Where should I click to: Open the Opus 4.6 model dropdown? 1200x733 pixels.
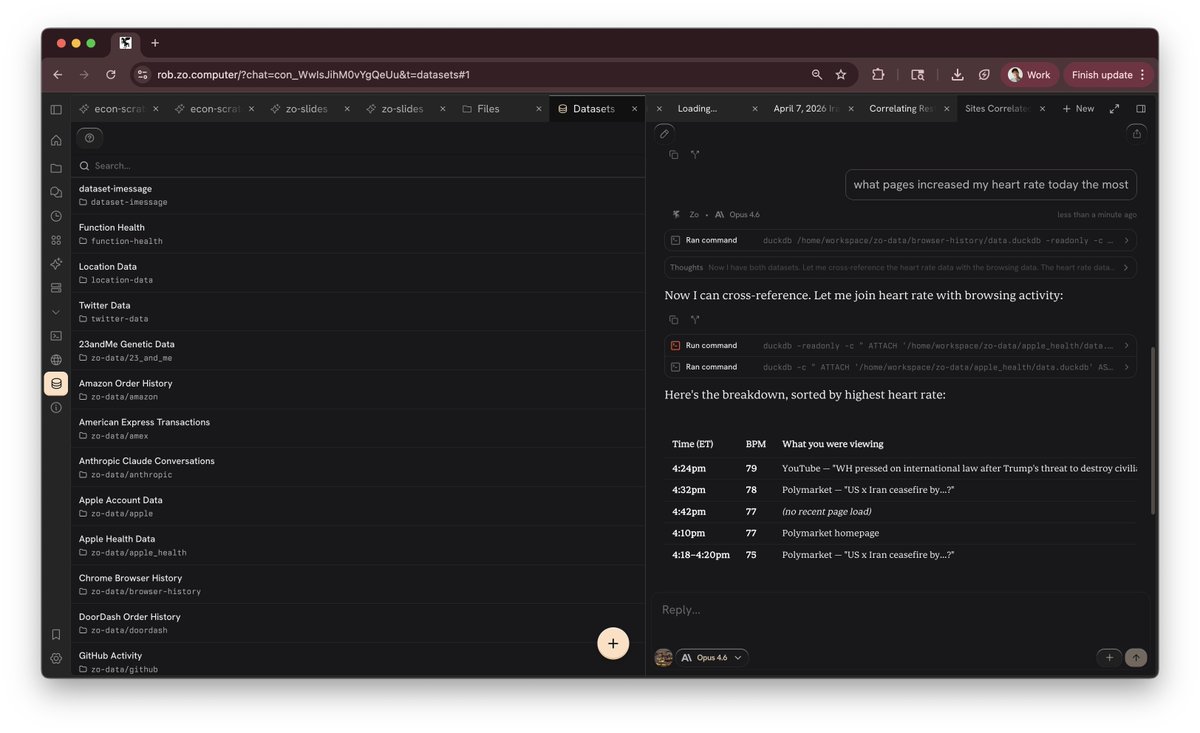(x=713, y=657)
